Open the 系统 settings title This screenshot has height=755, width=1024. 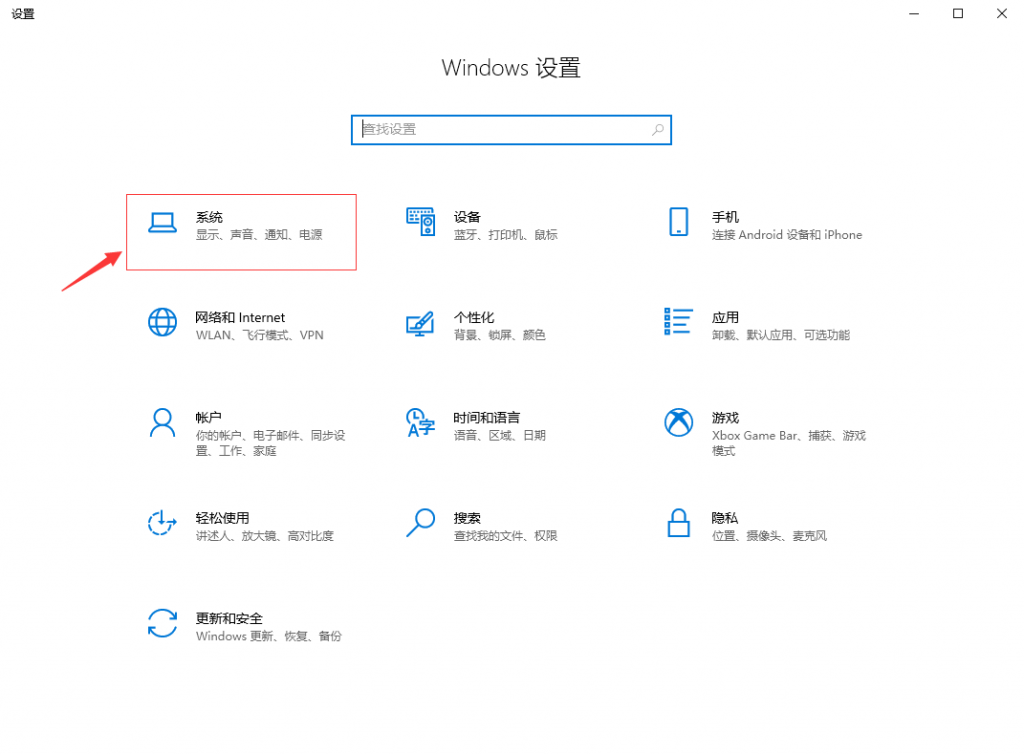point(209,217)
